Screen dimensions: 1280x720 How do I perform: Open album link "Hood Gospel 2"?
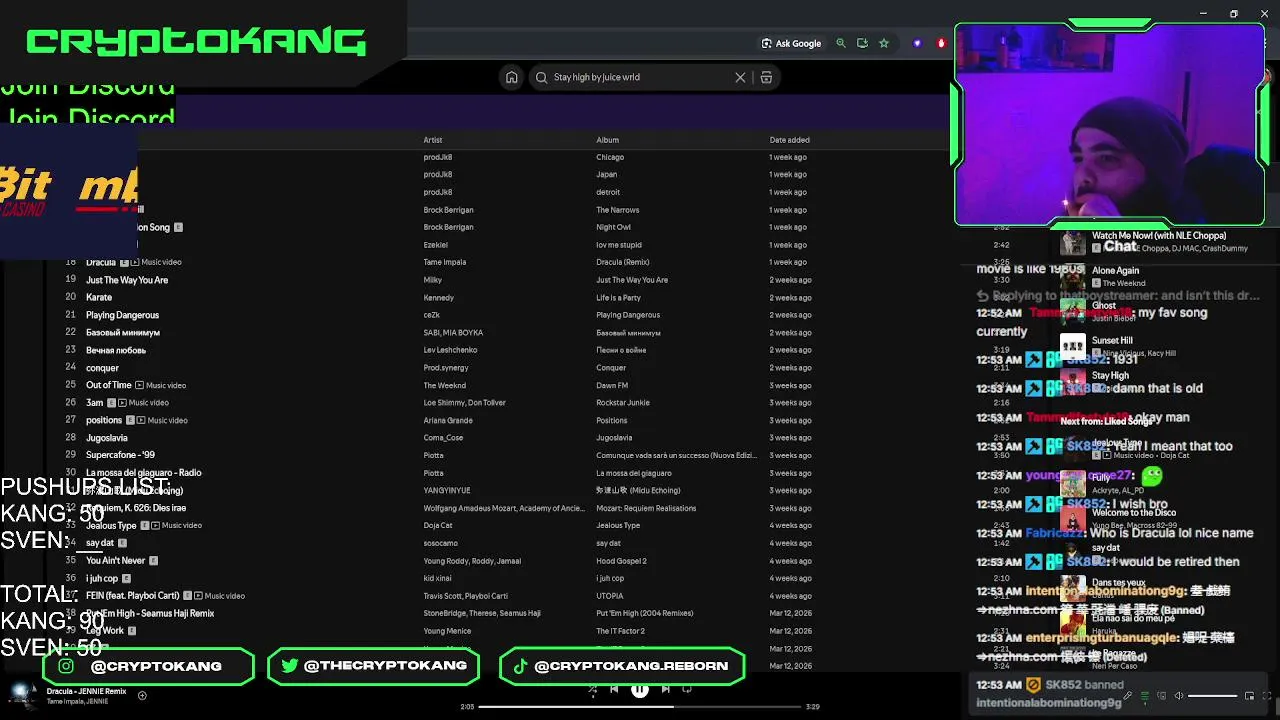click(621, 561)
